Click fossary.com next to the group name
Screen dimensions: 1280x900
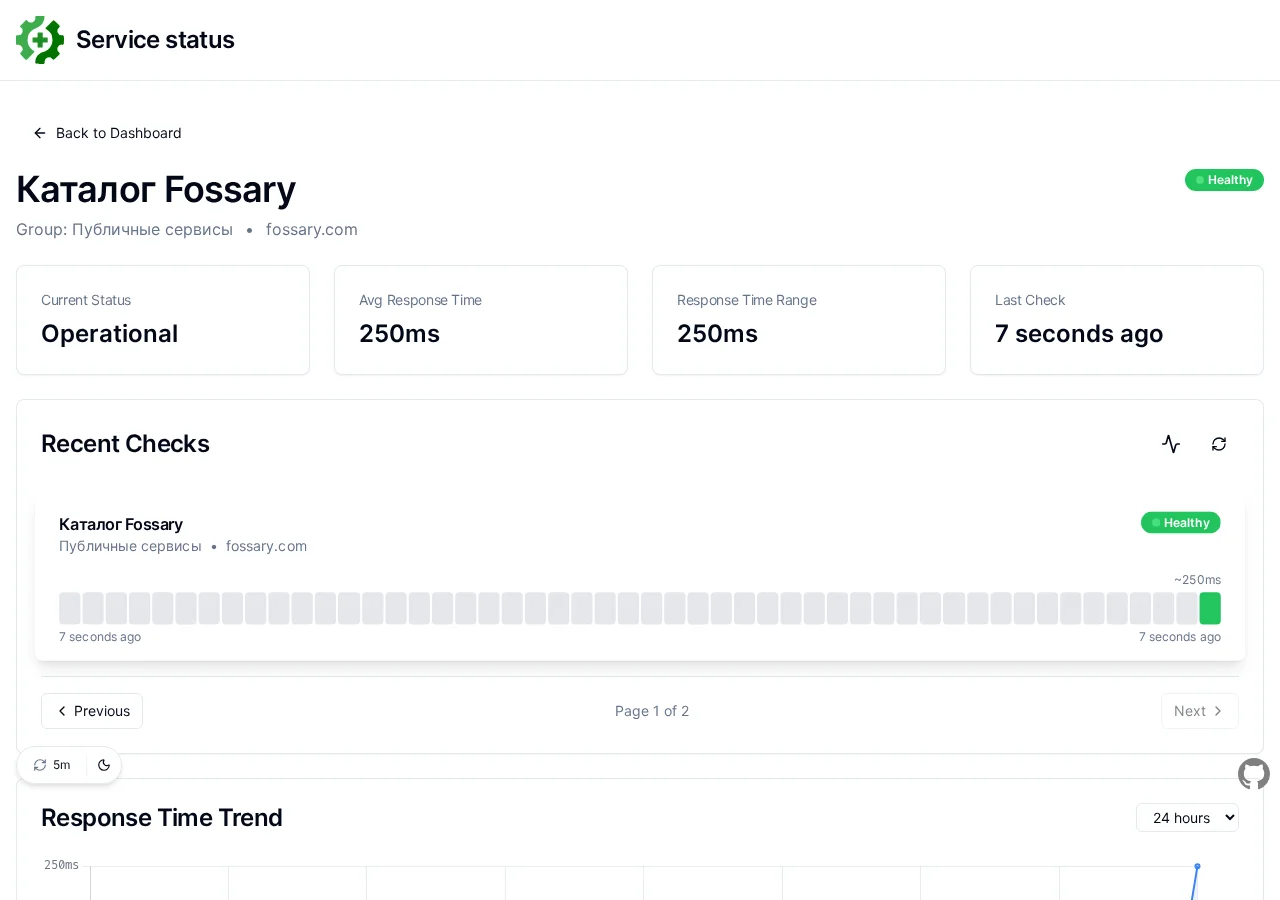tap(312, 229)
